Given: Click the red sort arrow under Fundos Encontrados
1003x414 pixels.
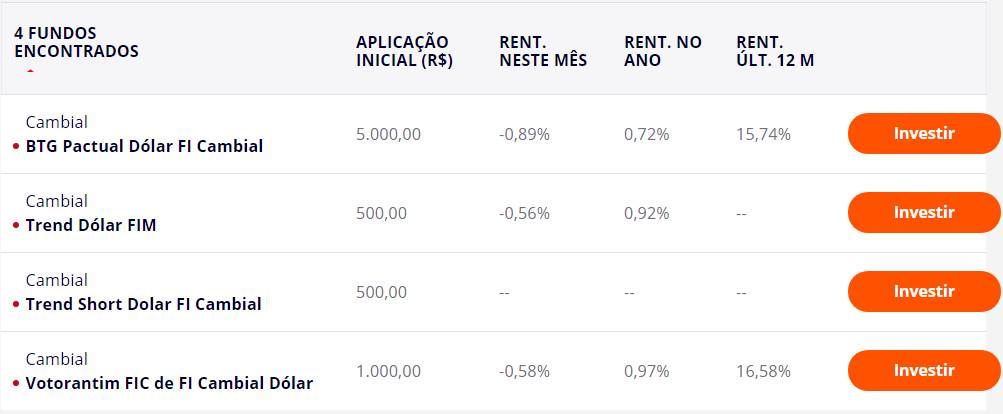Looking at the screenshot, I should point(30,72).
